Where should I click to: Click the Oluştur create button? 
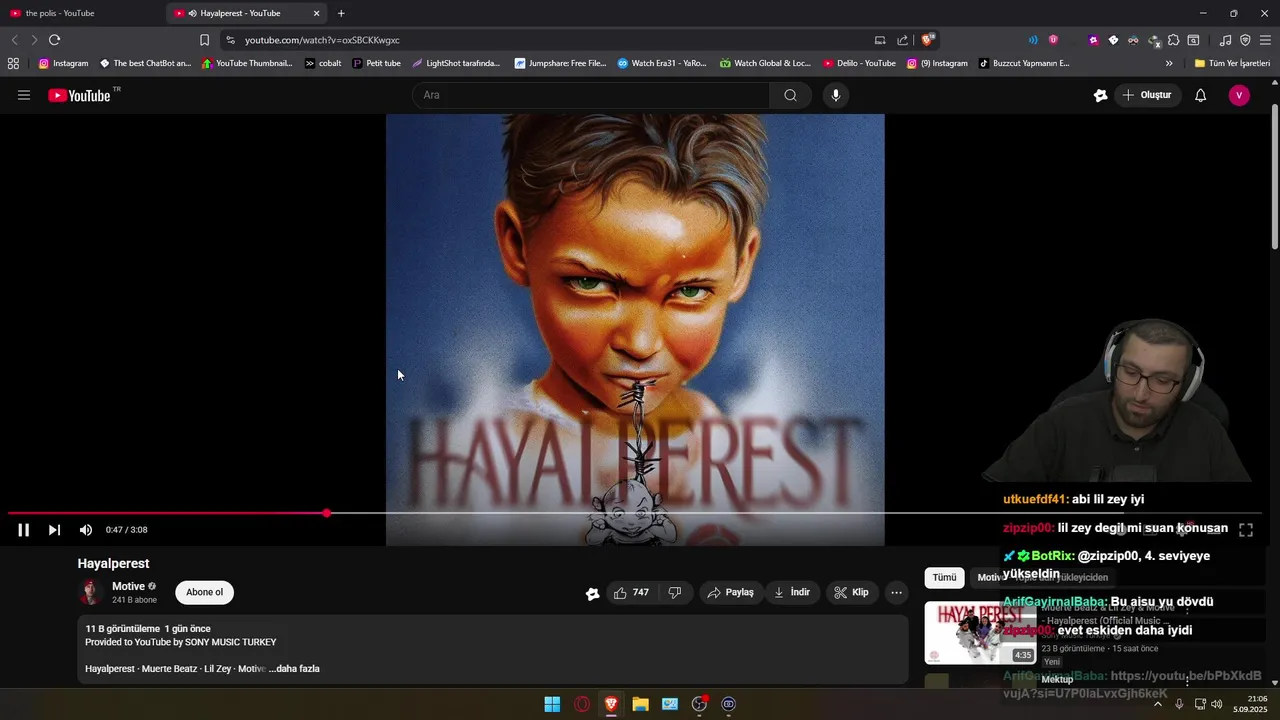[x=1147, y=95]
